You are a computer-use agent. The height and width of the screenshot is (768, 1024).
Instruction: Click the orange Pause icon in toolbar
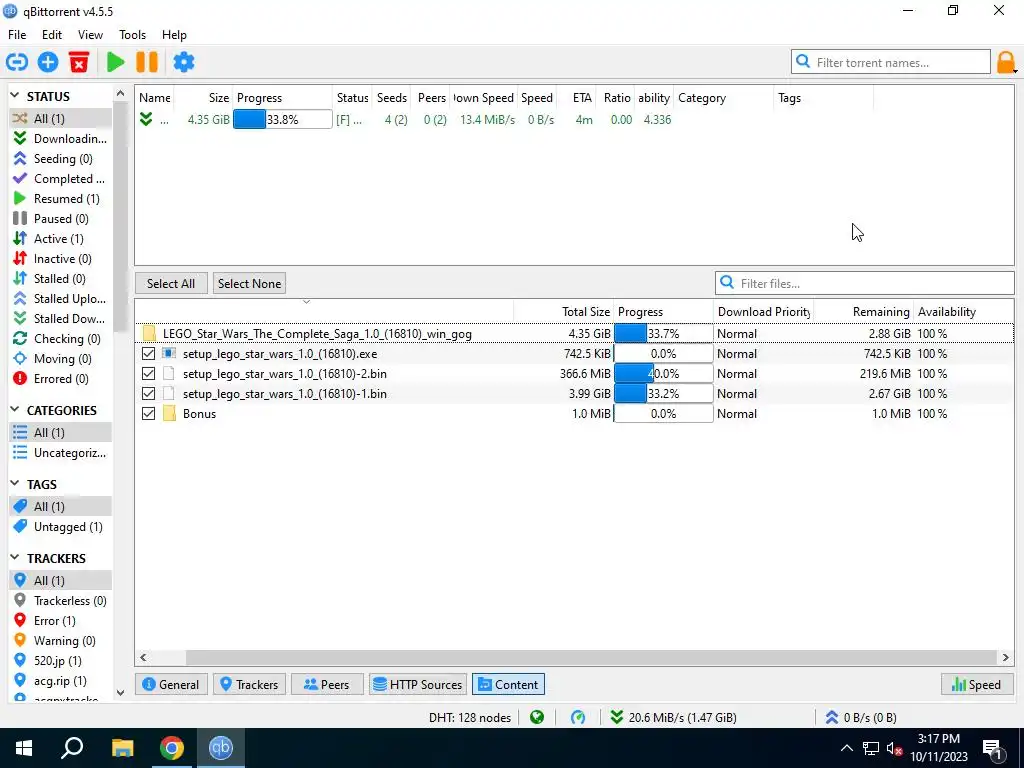[x=147, y=62]
